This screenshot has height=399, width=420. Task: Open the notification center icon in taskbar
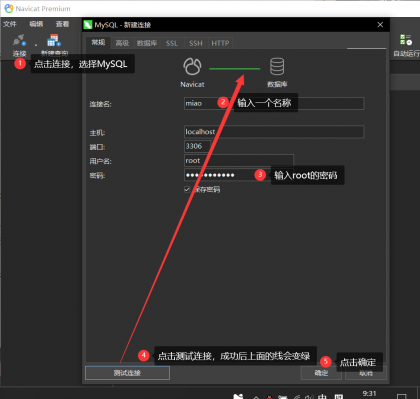point(402,396)
